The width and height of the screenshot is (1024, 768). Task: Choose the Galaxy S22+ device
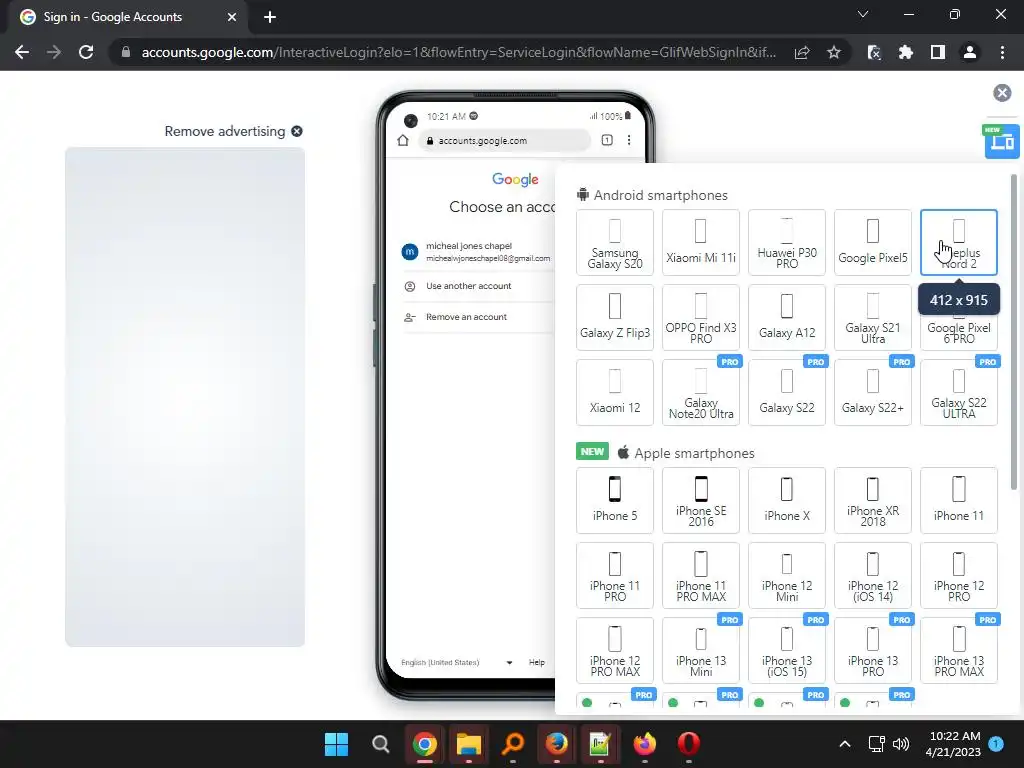pyautogui.click(x=872, y=392)
